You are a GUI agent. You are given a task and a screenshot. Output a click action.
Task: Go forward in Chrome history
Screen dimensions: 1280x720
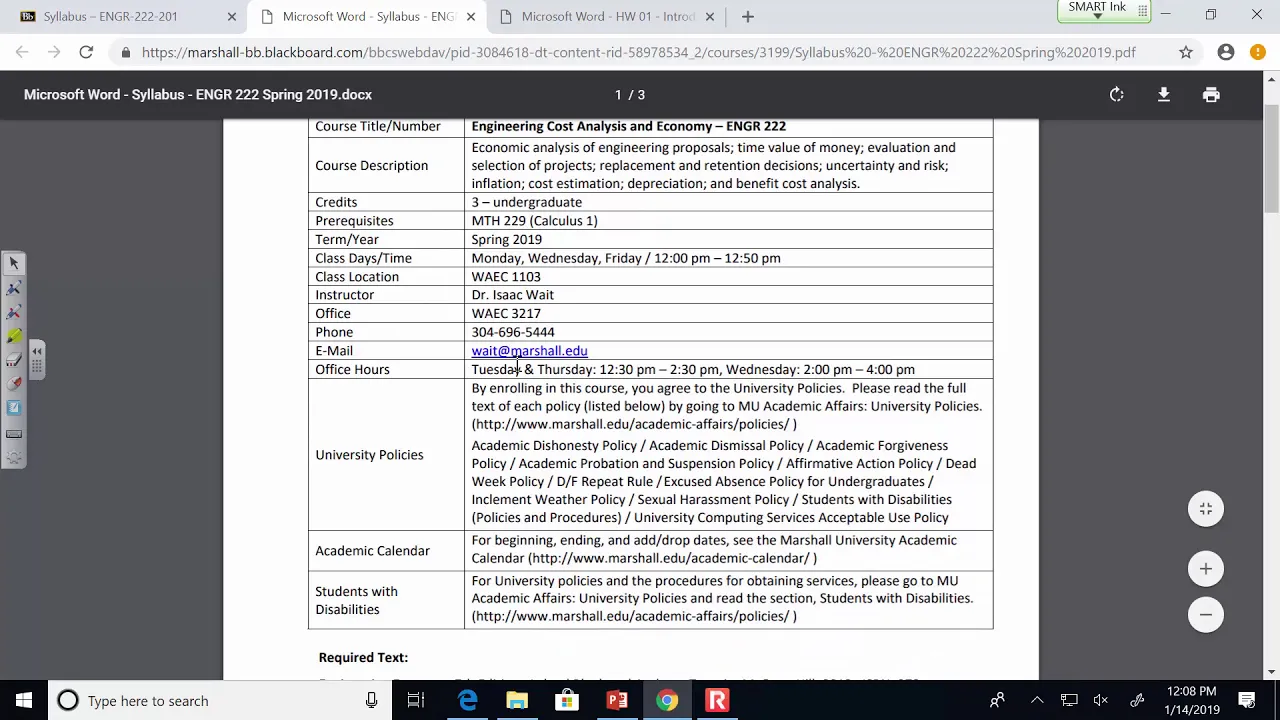(54, 52)
